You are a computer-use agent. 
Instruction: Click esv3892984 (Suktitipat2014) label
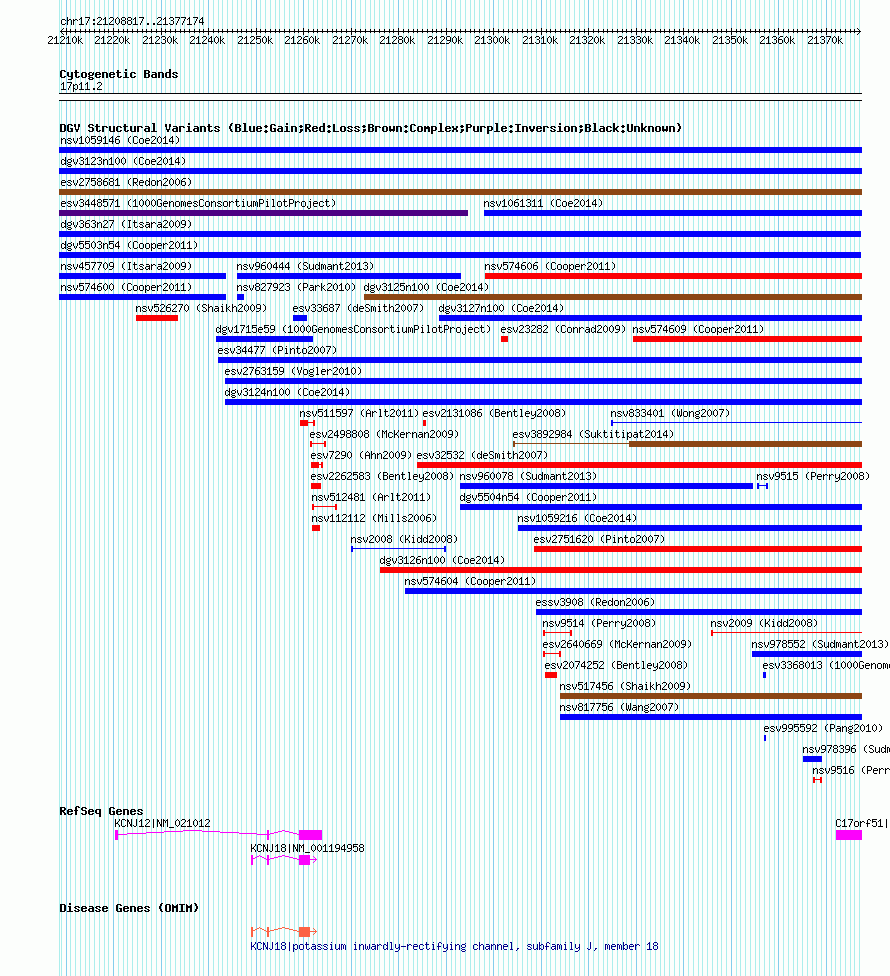coord(593,434)
